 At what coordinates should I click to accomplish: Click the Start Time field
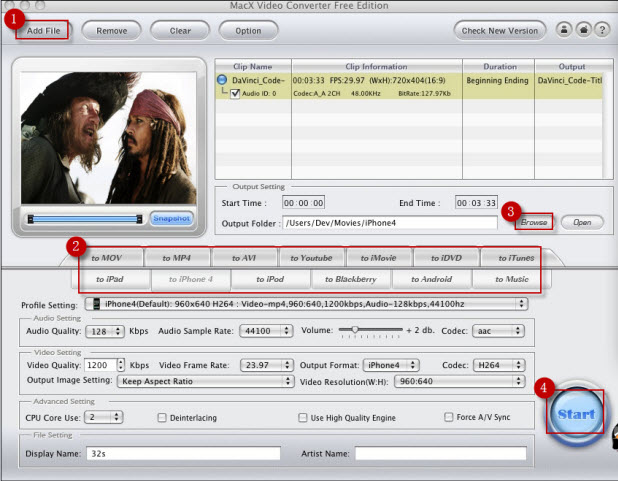(303, 203)
